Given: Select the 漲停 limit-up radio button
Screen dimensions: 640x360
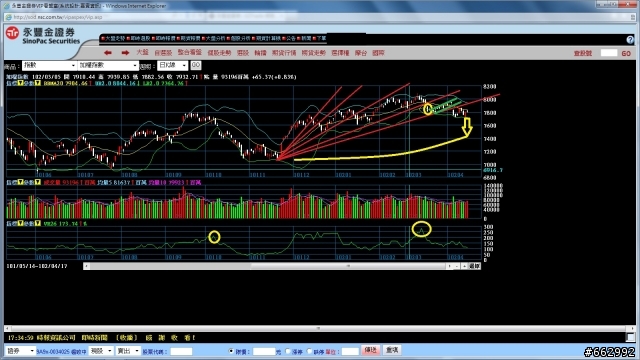Looking at the screenshot, I should coord(288,351).
